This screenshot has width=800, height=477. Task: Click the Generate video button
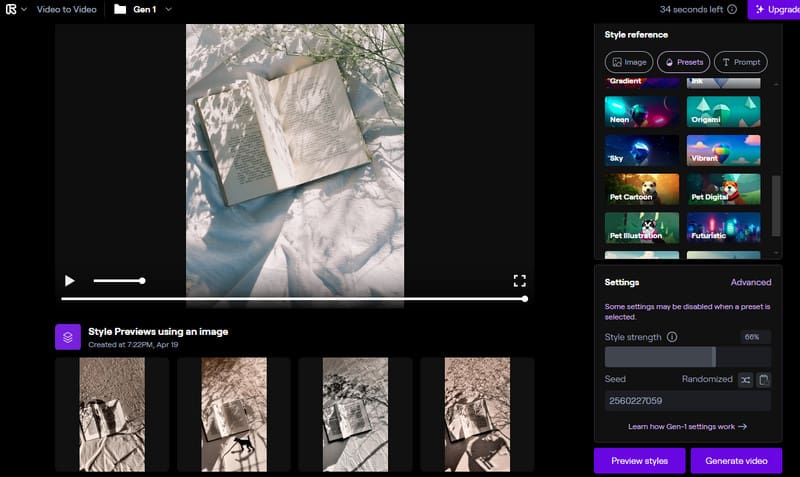[x=736, y=460]
